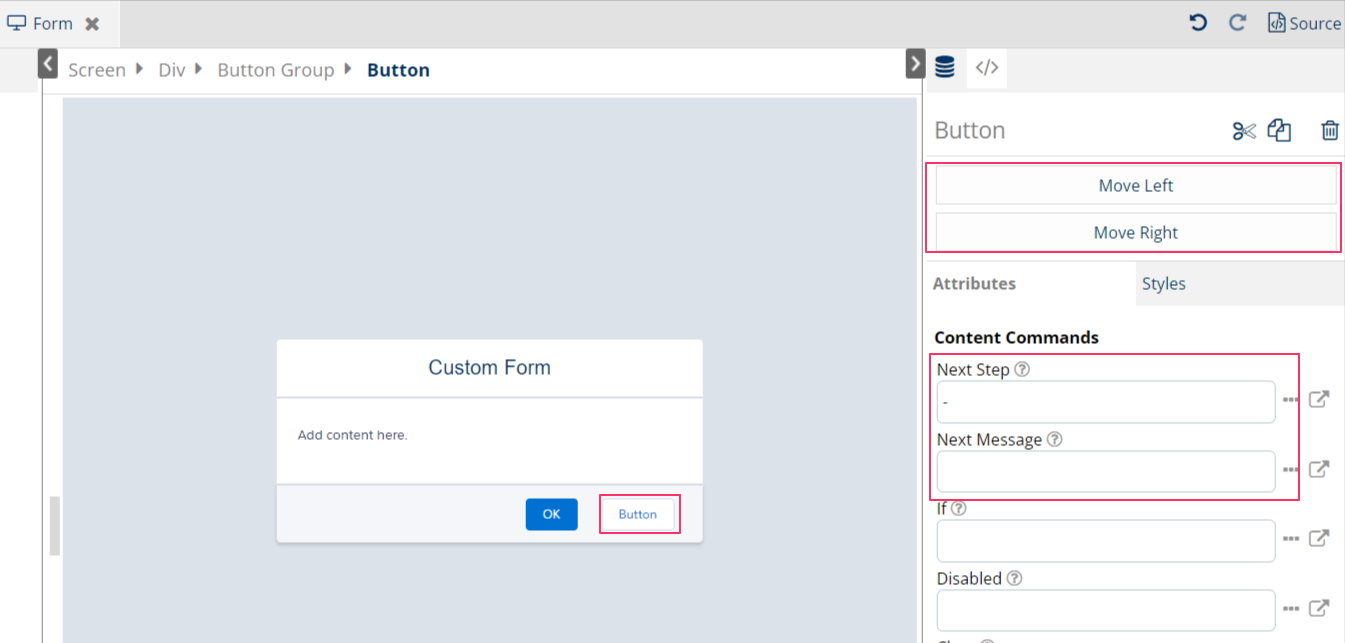Click the redo arrow icon
The image size is (1345, 643).
coord(1237,23)
